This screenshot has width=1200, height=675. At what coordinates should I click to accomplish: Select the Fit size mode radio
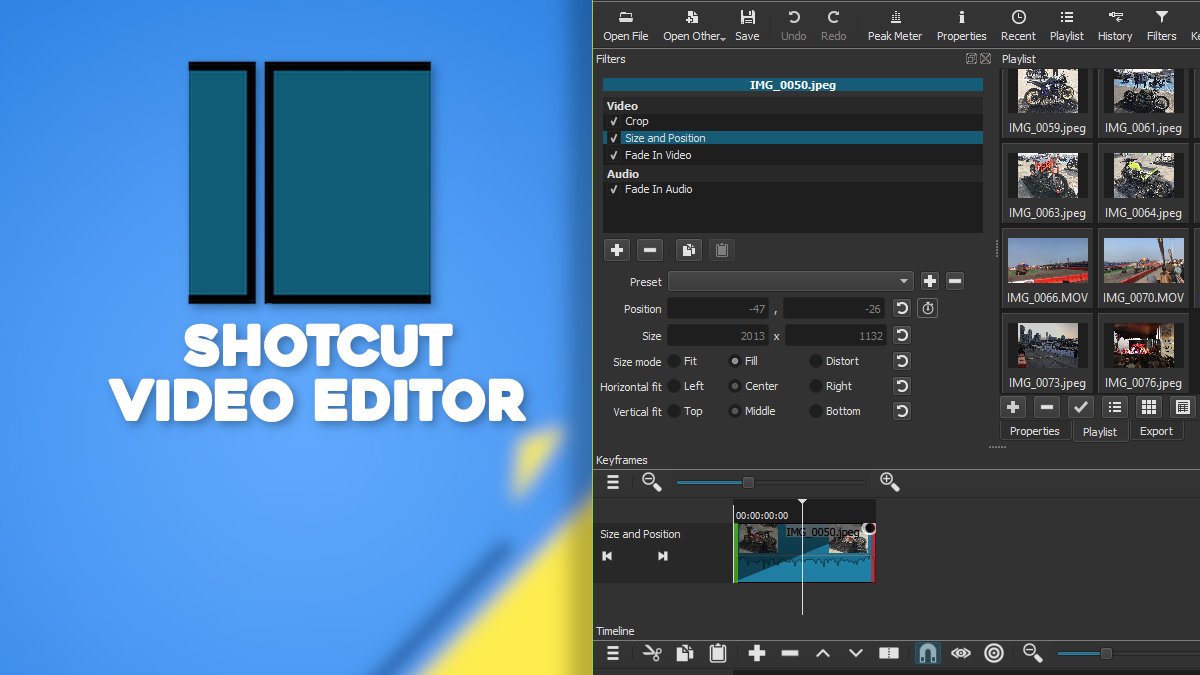(675, 361)
